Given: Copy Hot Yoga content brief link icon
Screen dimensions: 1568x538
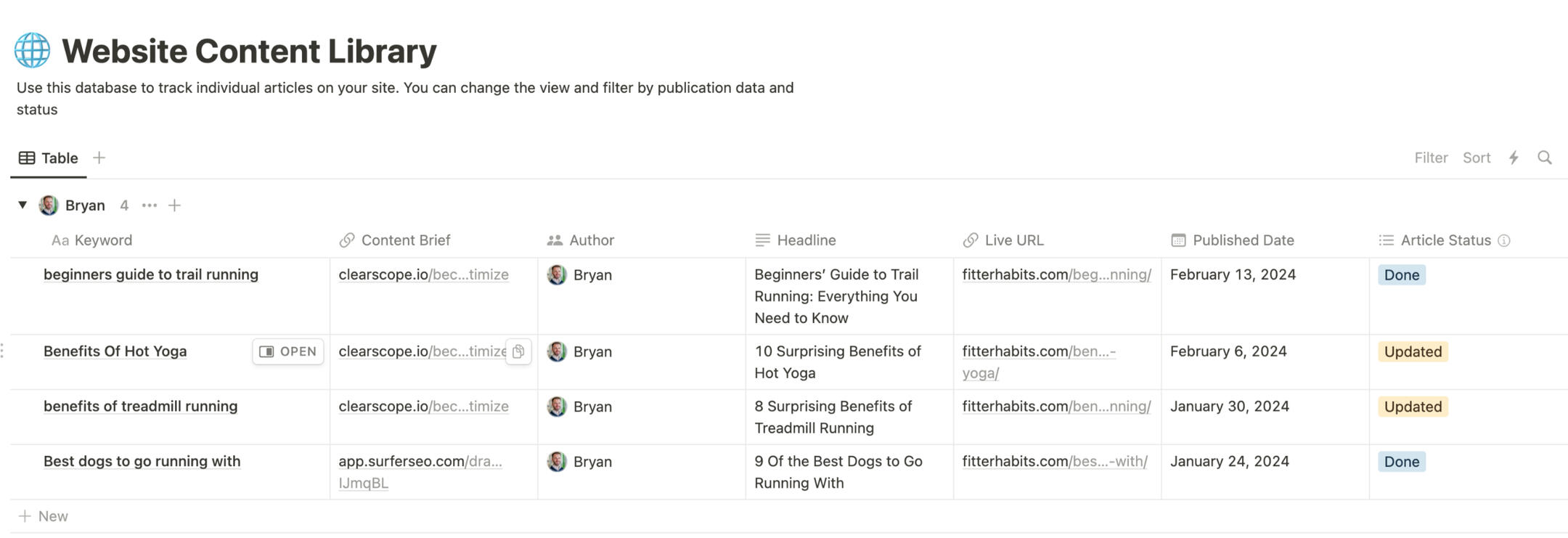Looking at the screenshot, I should tap(518, 351).
